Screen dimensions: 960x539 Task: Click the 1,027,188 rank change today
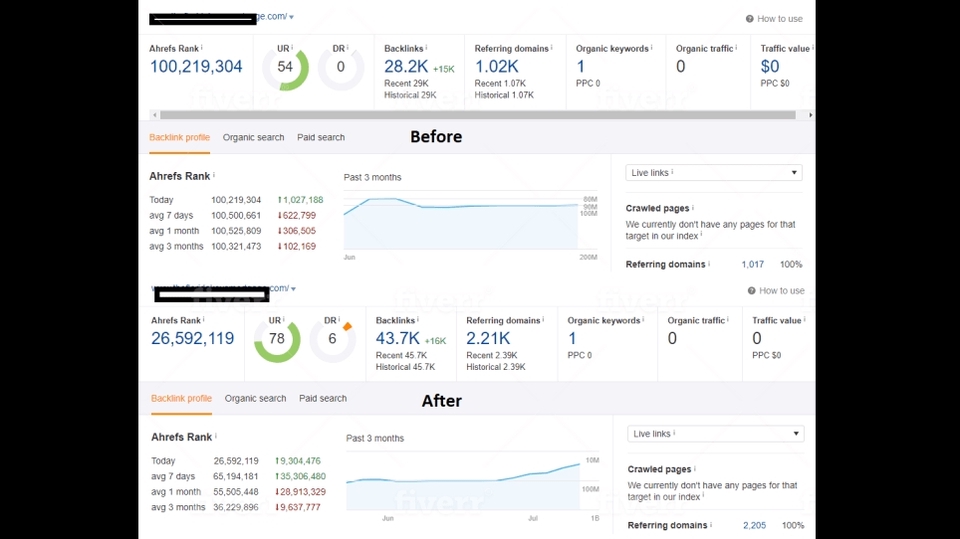pos(301,200)
